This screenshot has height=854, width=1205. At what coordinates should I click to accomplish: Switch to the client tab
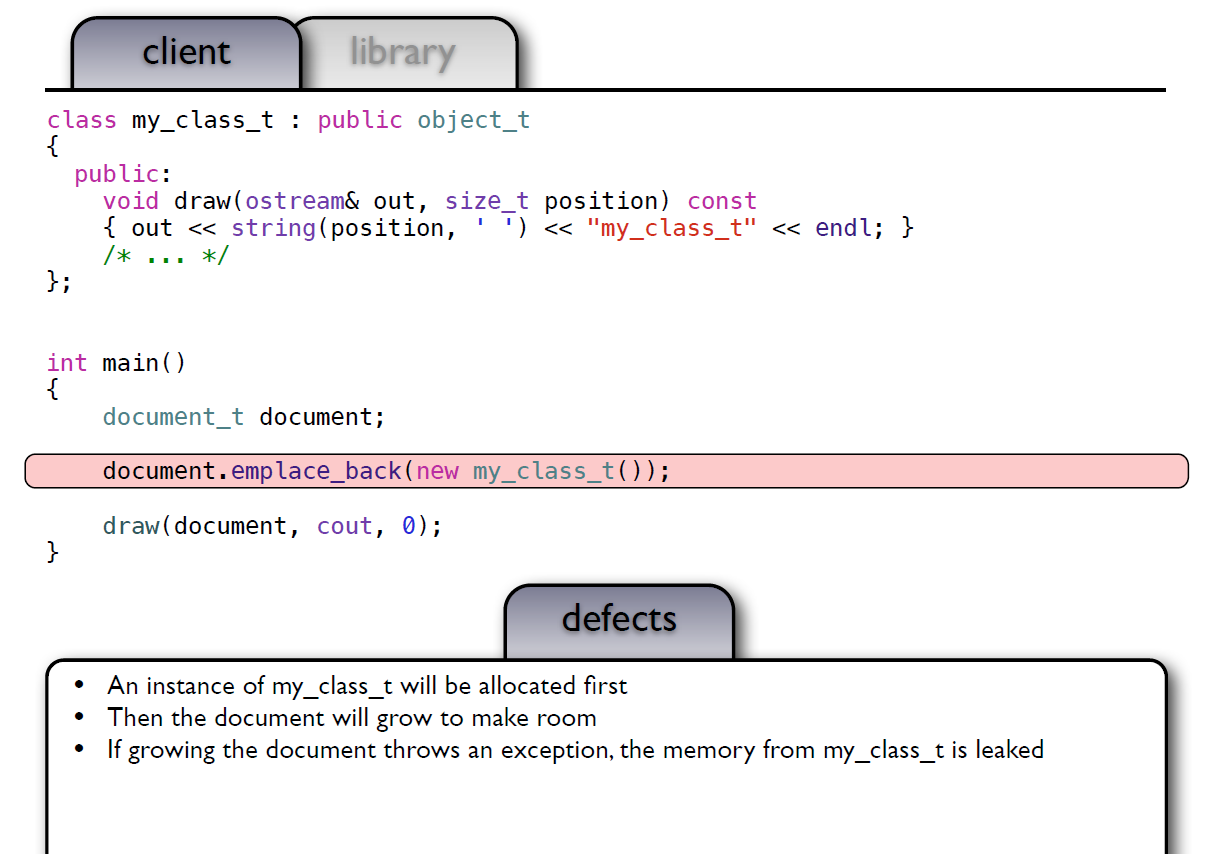click(186, 52)
